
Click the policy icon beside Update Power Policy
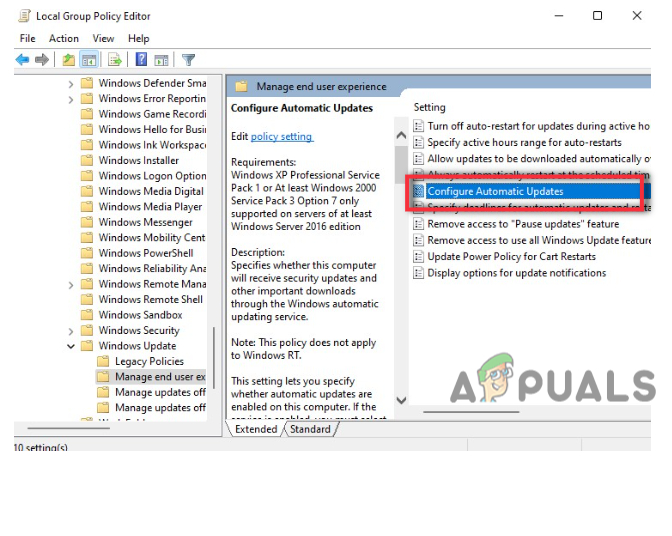[418, 257]
